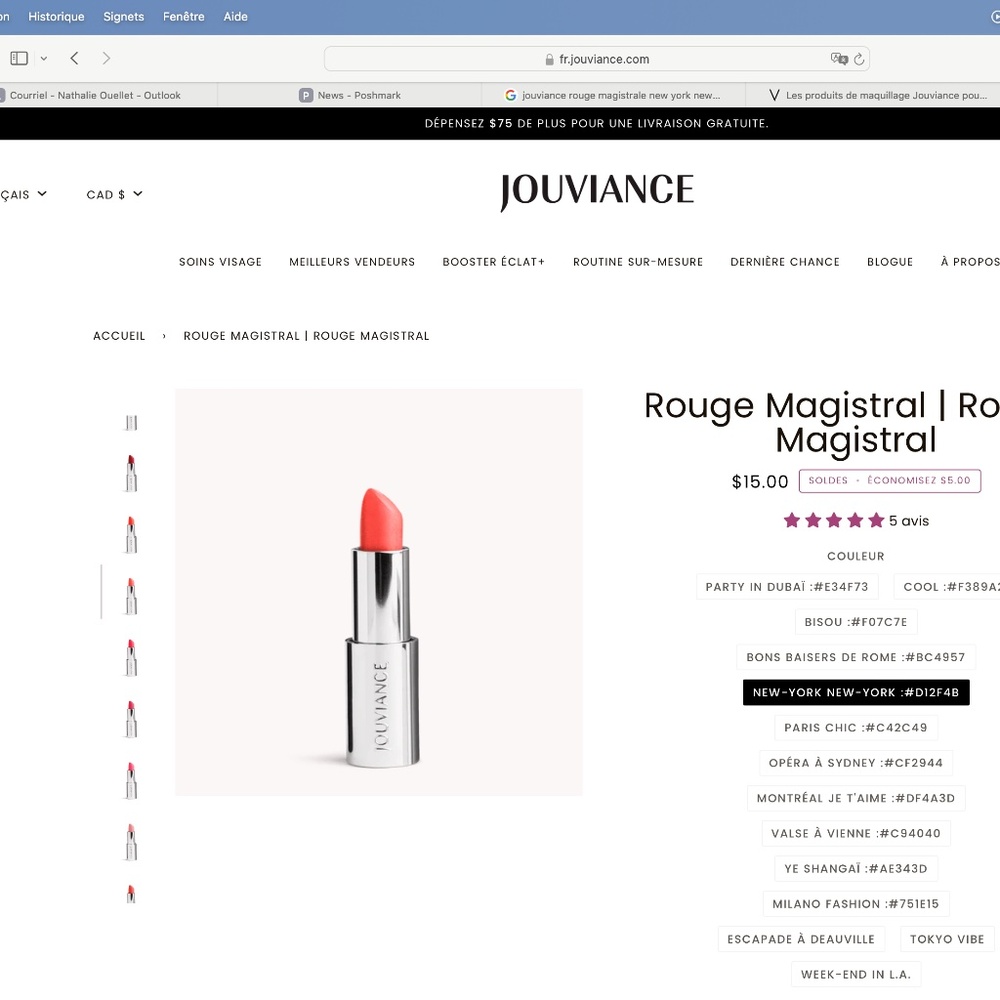
Task: Open ROUTINE SUR-MESURE navigation link
Action: pyautogui.click(x=638, y=262)
